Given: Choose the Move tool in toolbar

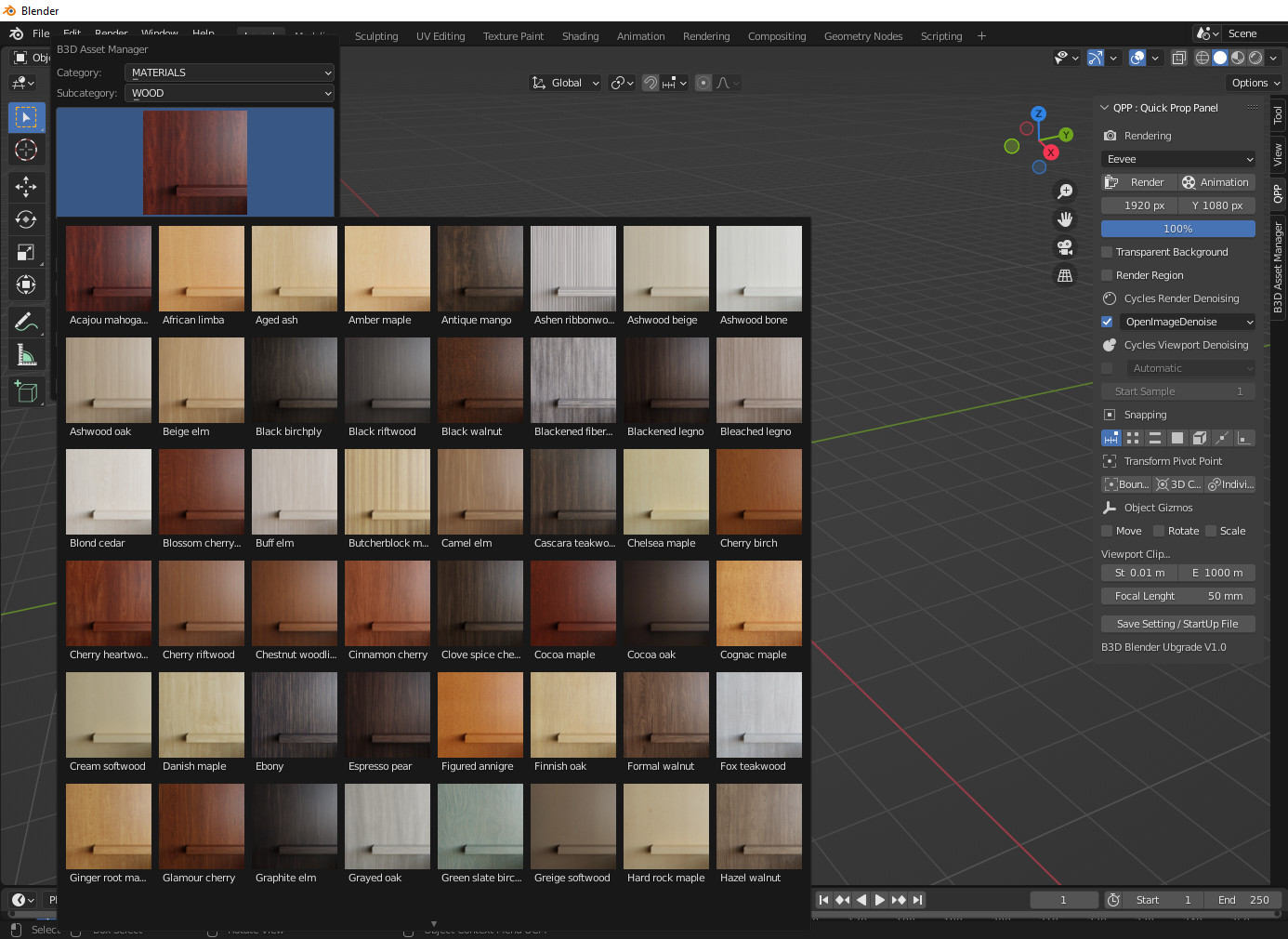Looking at the screenshot, I should [x=26, y=187].
